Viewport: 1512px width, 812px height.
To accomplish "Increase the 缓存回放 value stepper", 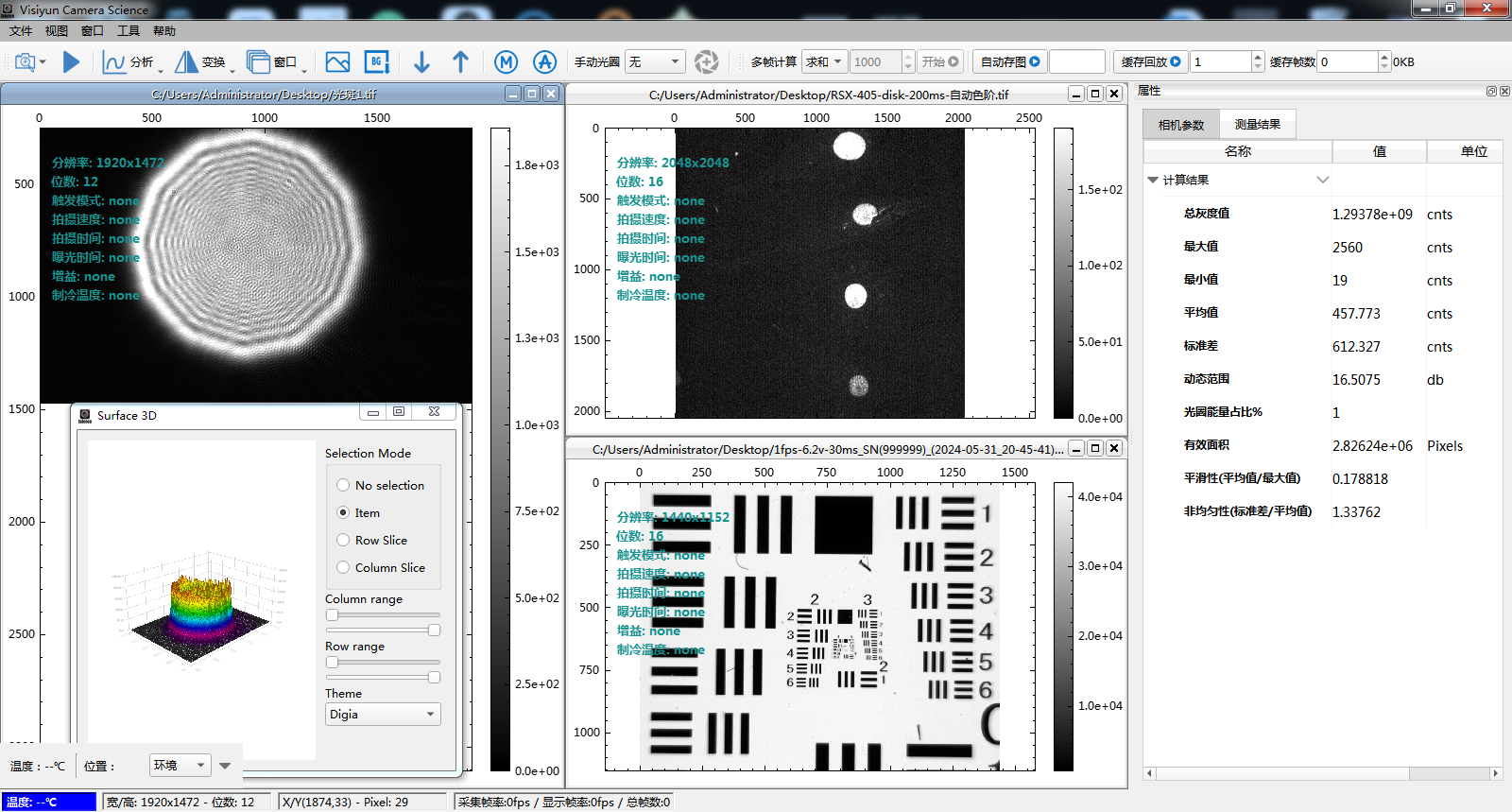I will pos(1258,57).
